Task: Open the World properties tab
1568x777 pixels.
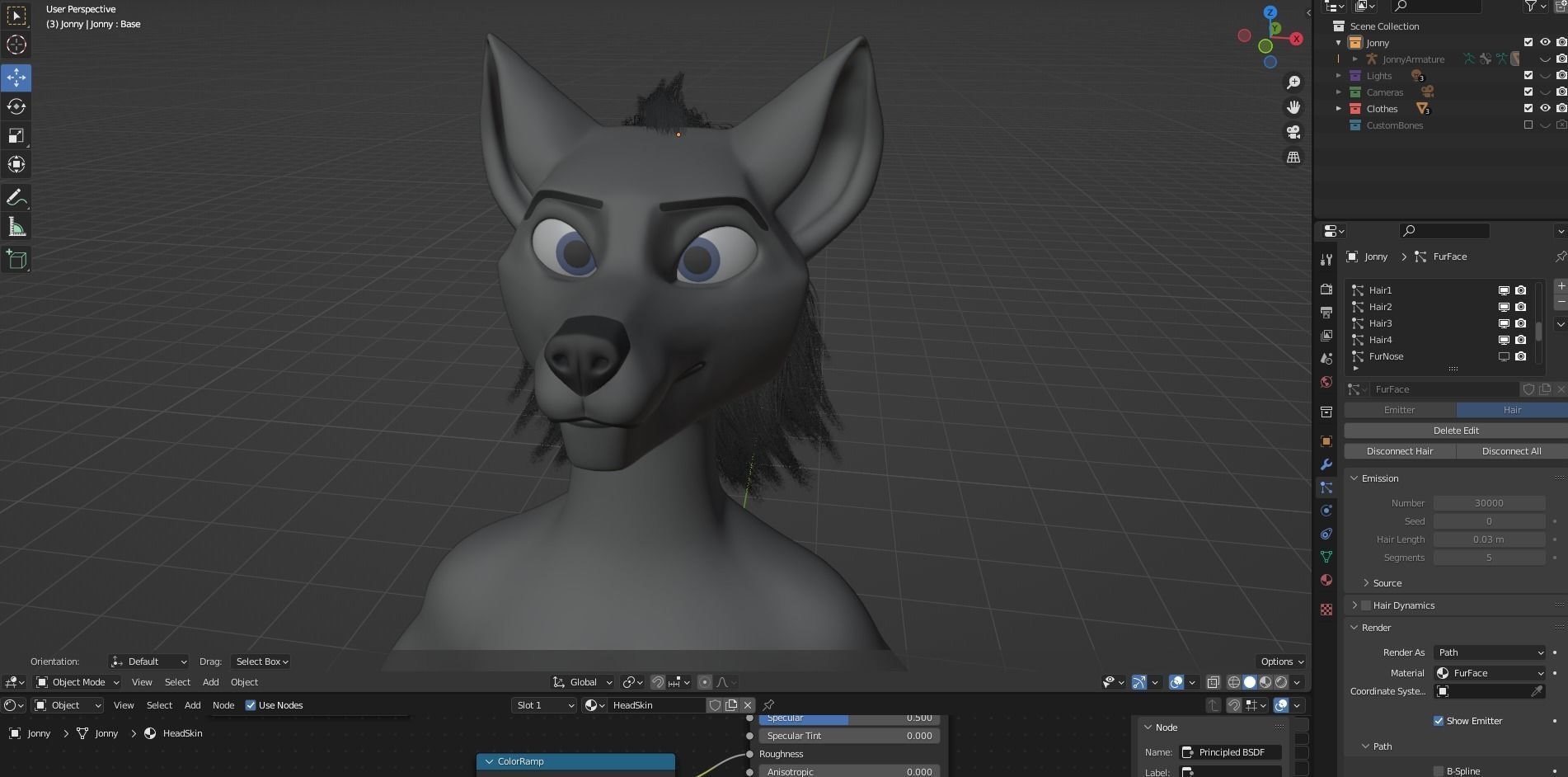Action: tap(1326, 382)
